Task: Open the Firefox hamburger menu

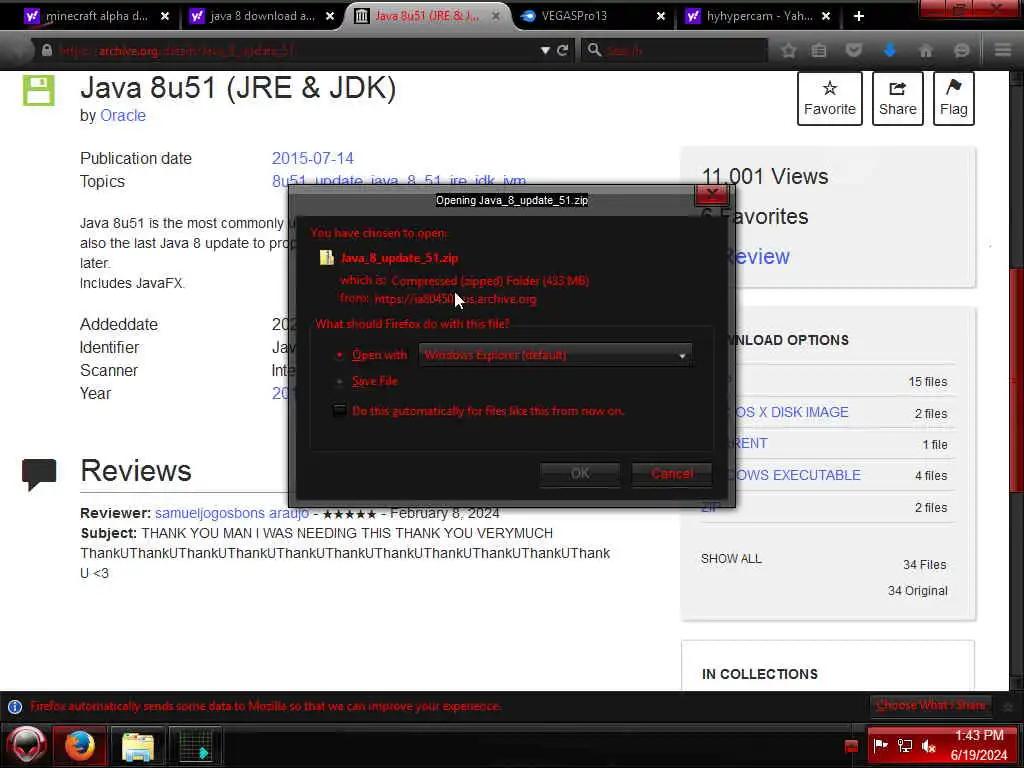Action: coord(1002,50)
